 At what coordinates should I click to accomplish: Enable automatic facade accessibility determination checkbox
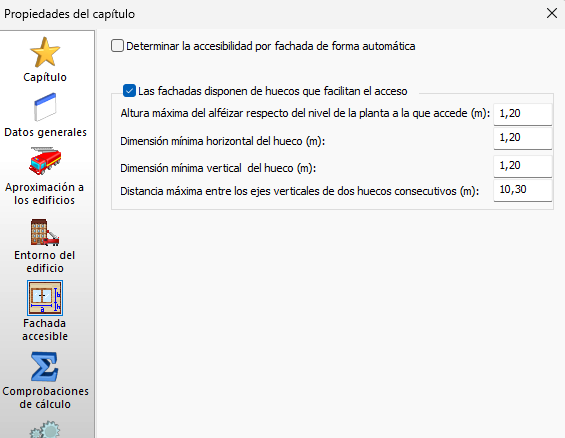pyautogui.click(x=117, y=46)
